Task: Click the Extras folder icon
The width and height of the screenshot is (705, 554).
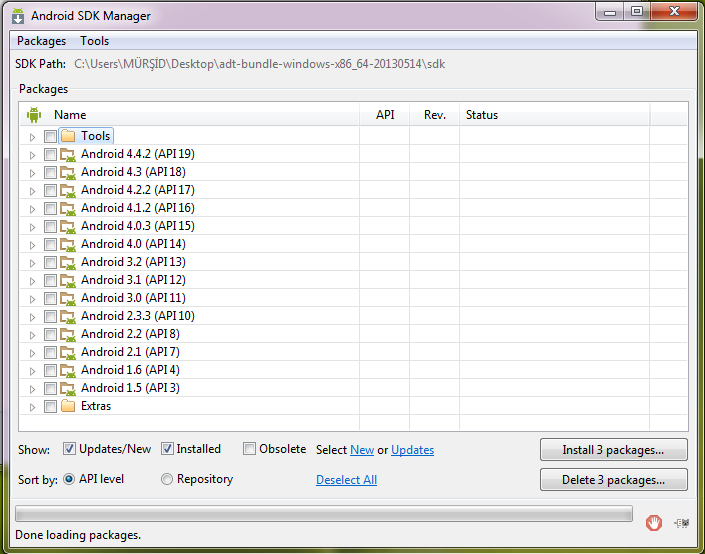Action: 68,406
